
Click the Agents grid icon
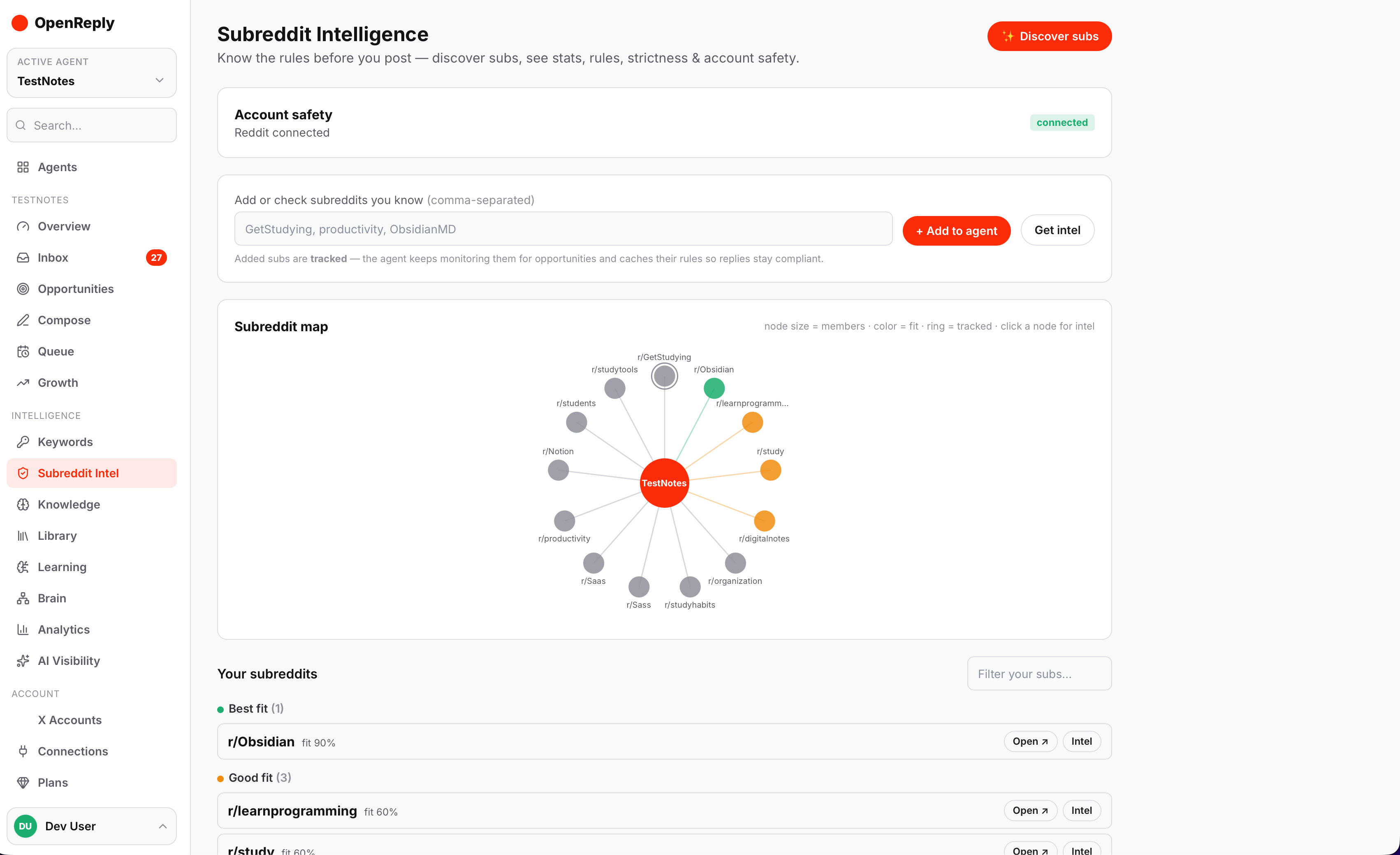pos(23,167)
